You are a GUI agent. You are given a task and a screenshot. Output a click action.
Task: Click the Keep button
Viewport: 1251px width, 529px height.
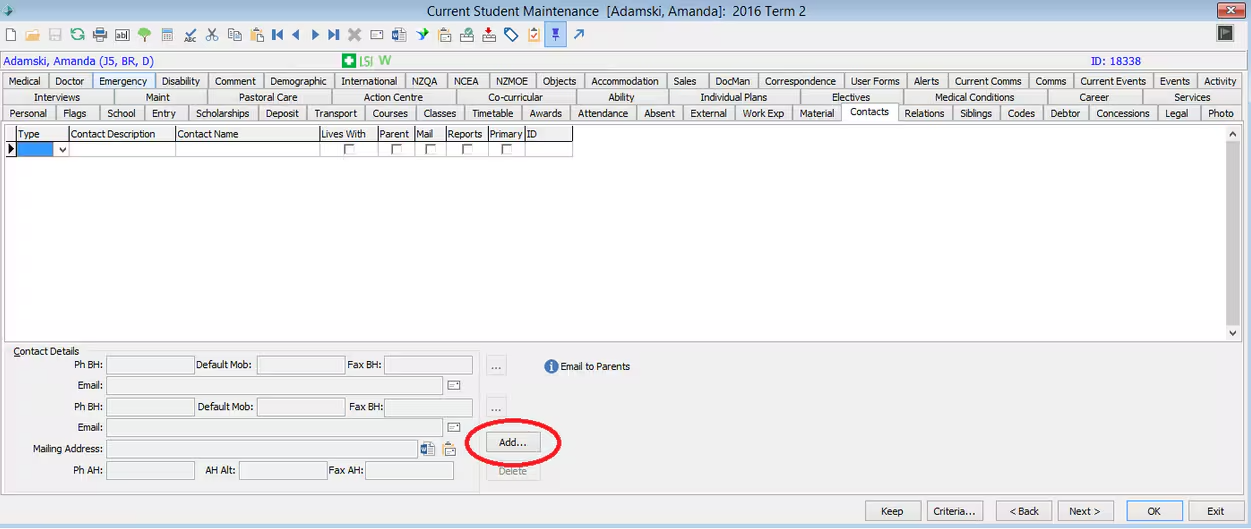(892, 511)
